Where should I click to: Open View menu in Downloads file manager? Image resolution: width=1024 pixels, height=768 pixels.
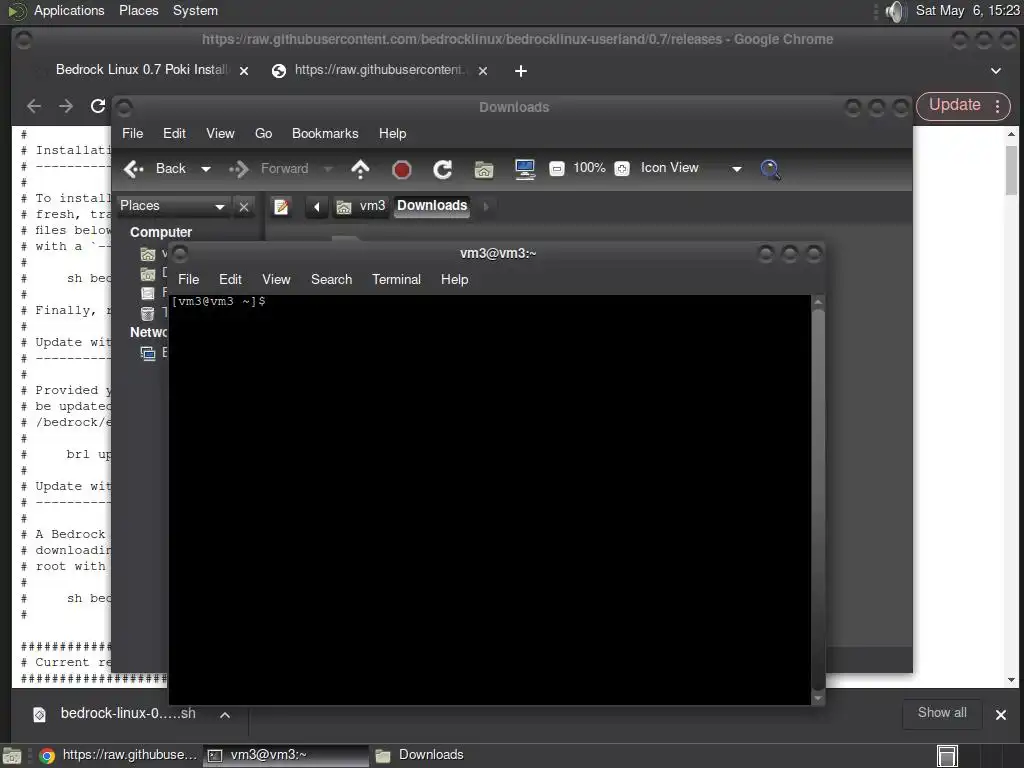220,133
